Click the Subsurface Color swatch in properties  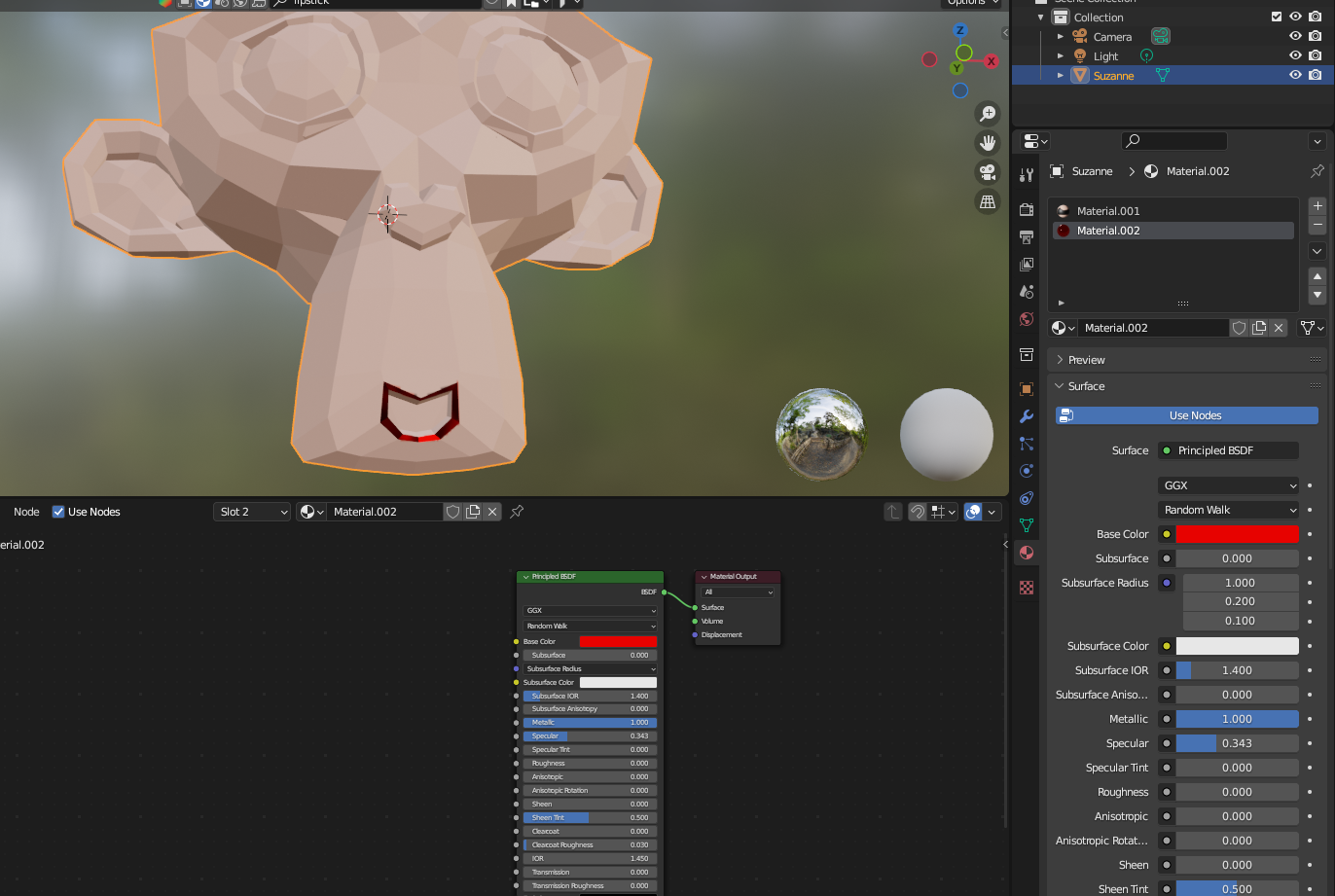[1238, 646]
